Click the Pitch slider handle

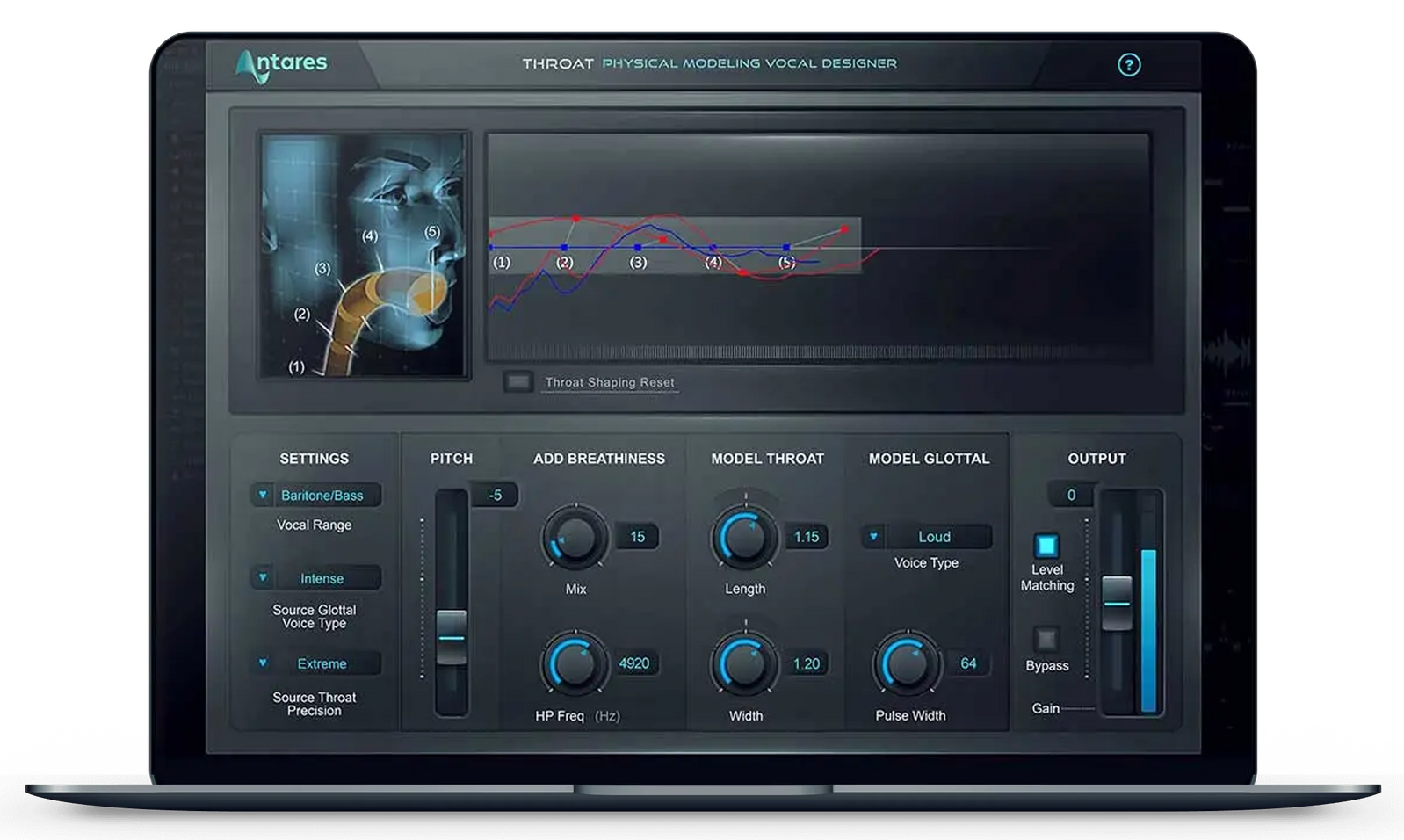point(452,637)
